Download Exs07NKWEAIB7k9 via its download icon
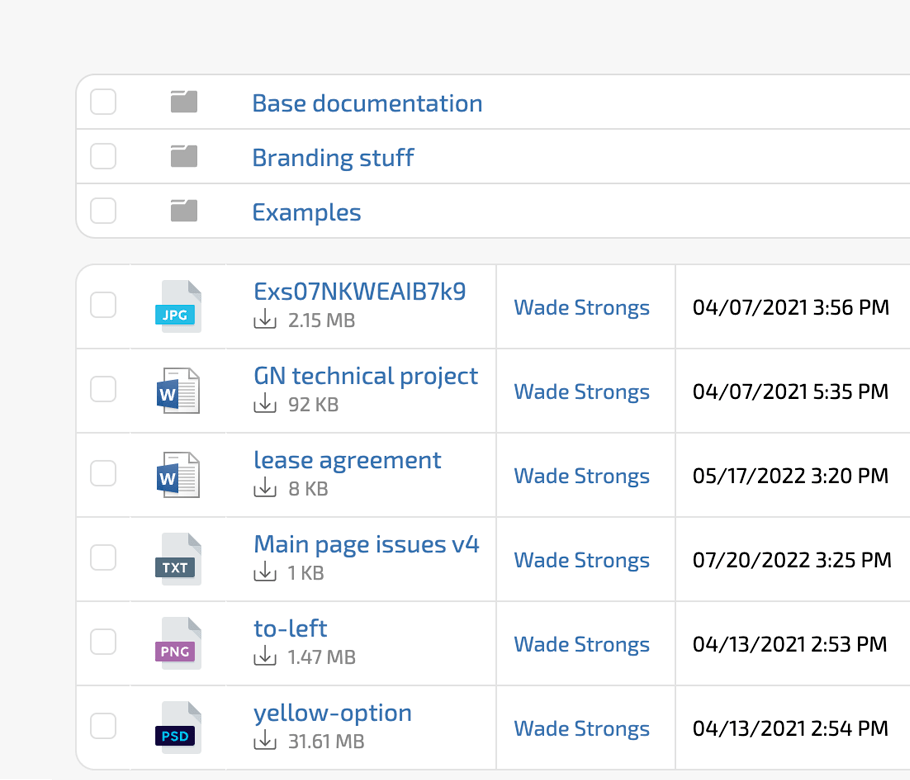The width and height of the screenshot is (910, 780). click(x=265, y=319)
